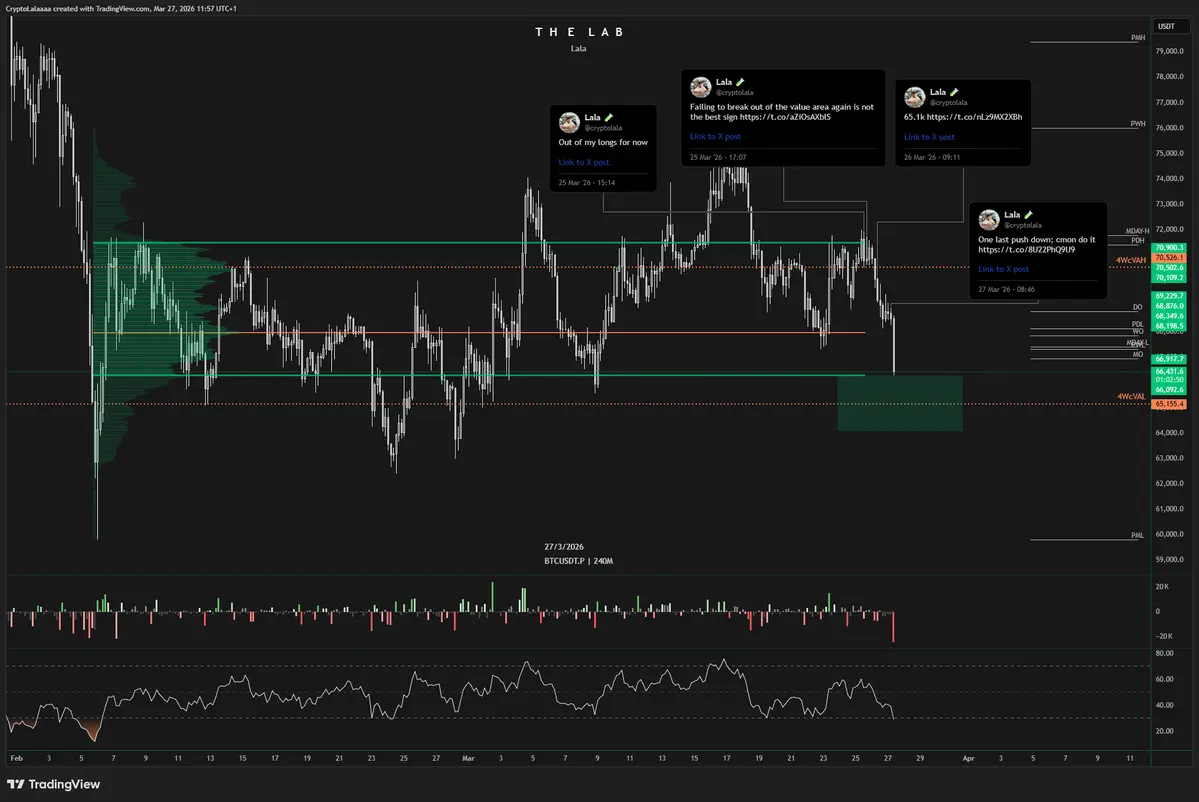Click the 'Out of my longs for now' post text
This screenshot has height=802, width=1199.
[603, 142]
